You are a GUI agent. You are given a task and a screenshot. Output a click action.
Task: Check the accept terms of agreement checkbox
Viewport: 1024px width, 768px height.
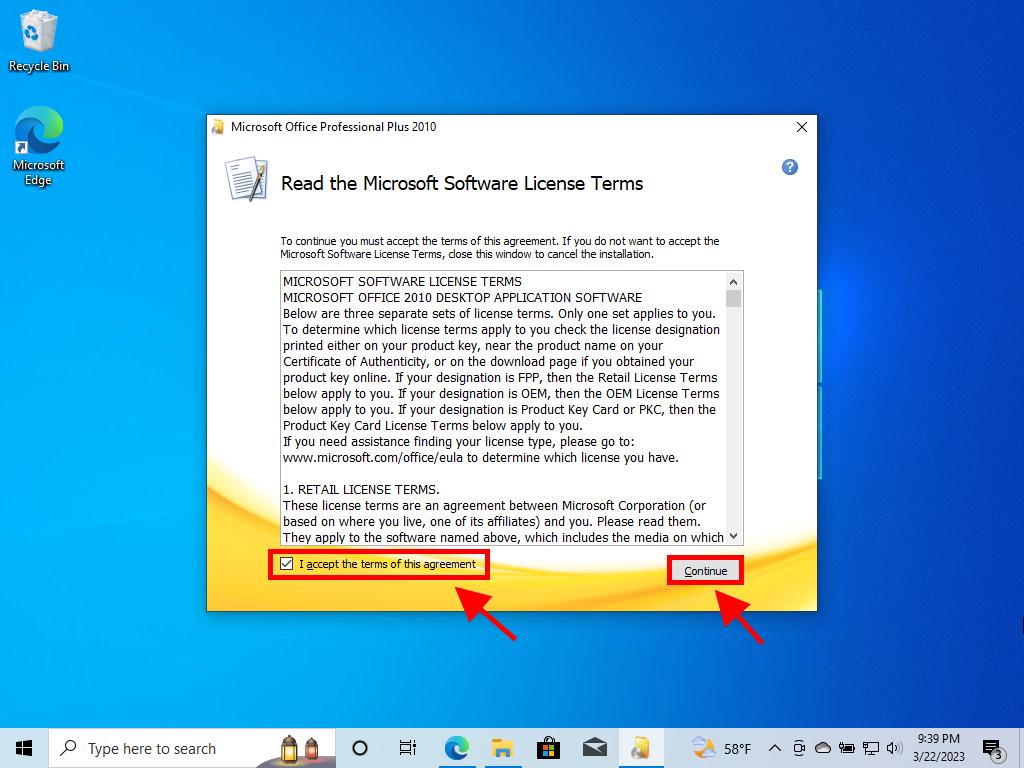[x=287, y=564]
